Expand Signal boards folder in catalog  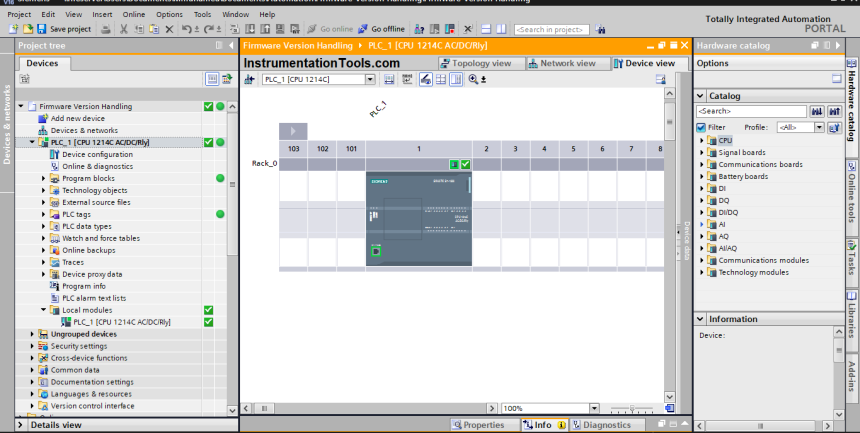point(702,152)
